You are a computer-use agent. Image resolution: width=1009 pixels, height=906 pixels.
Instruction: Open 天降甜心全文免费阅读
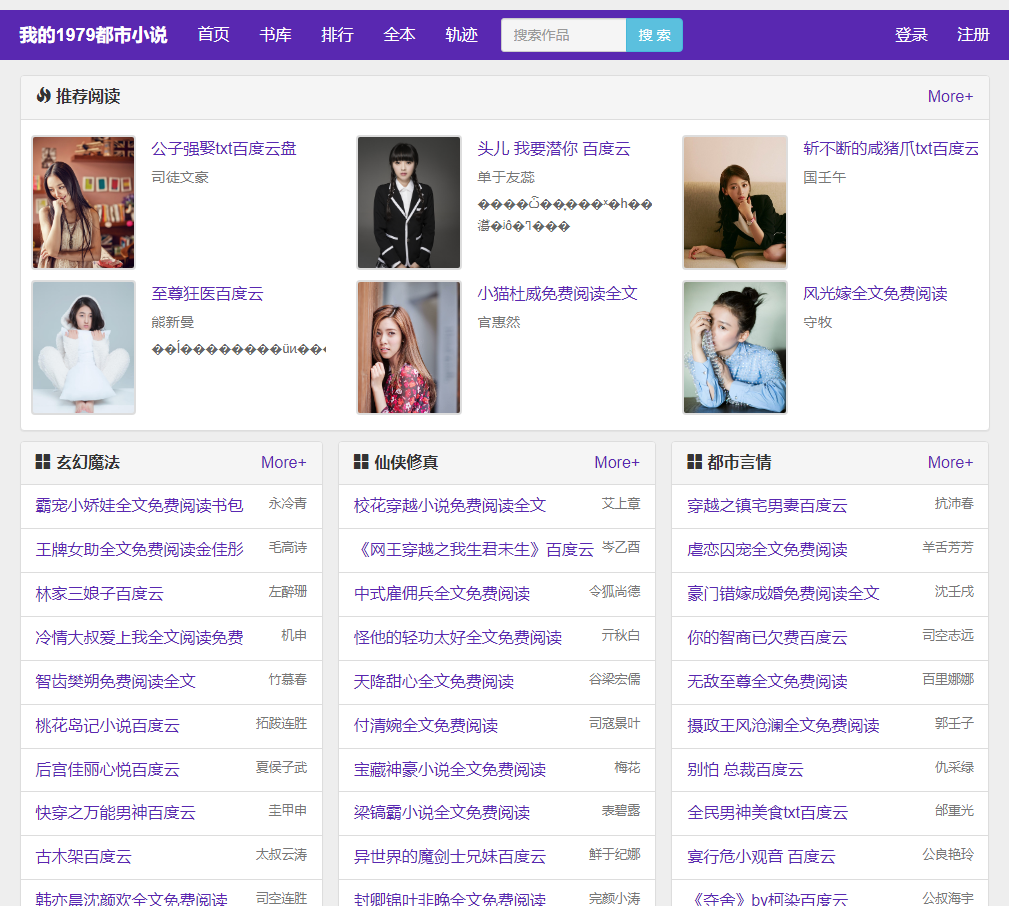click(434, 681)
